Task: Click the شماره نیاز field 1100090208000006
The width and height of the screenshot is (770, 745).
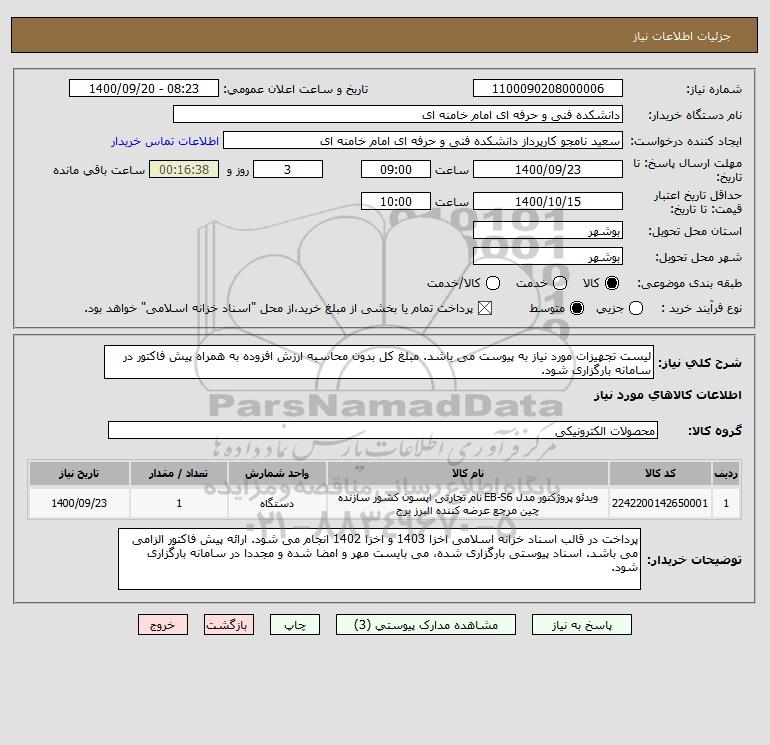Action: click(x=548, y=88)
